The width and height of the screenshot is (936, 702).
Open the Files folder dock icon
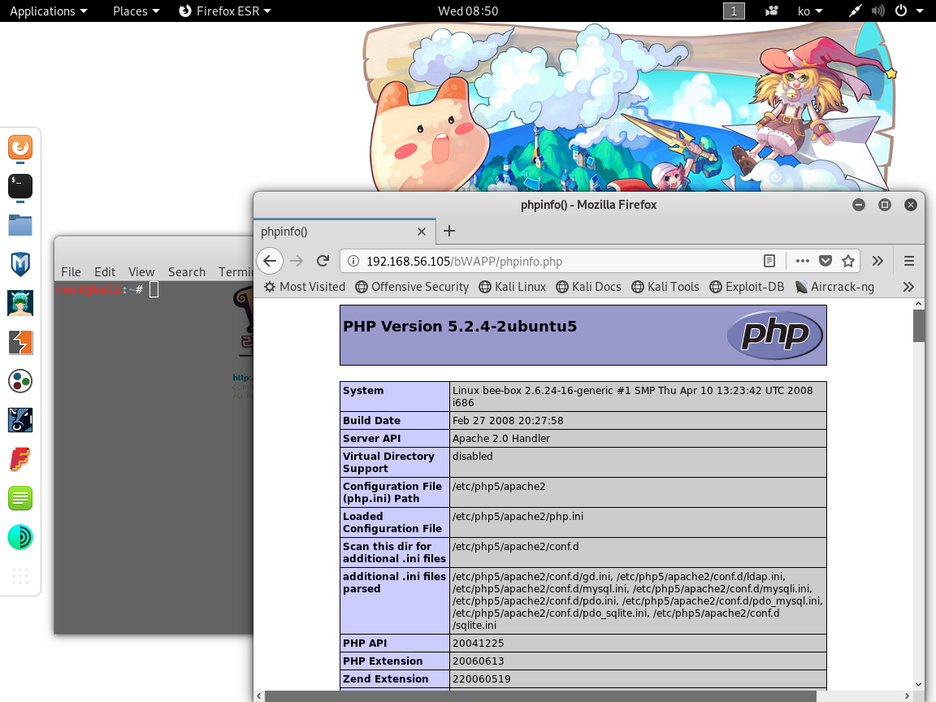point(20,225)
